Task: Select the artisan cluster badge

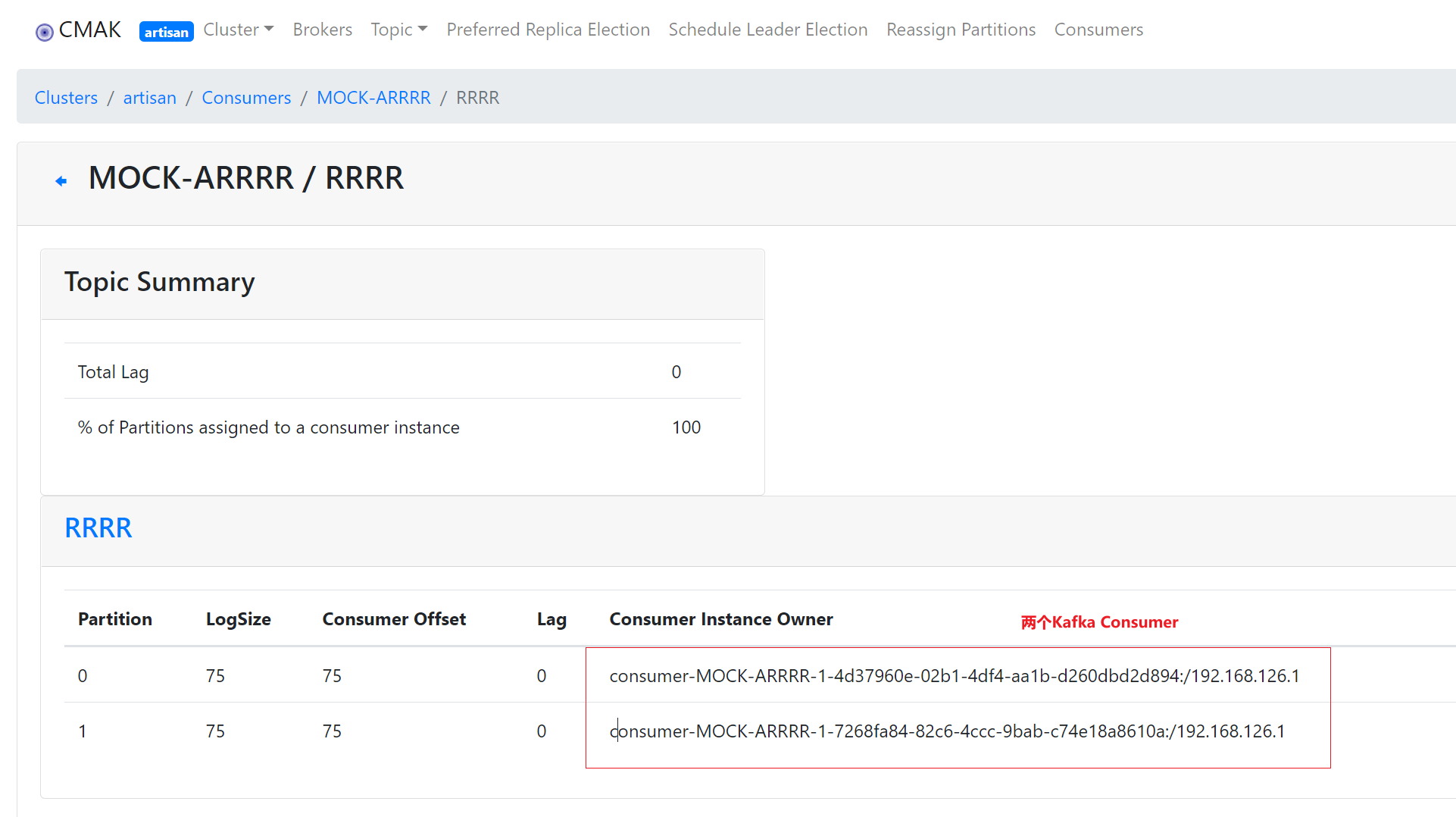Action: coord(166,32)
